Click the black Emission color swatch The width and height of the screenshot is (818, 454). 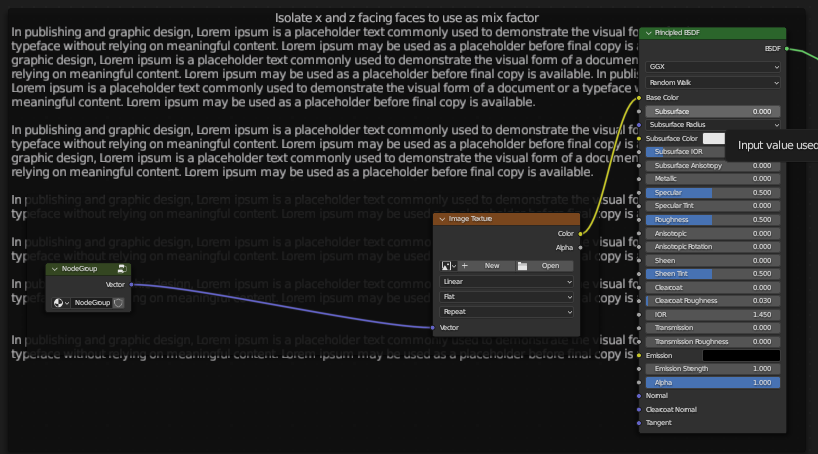tap(741, 355)
